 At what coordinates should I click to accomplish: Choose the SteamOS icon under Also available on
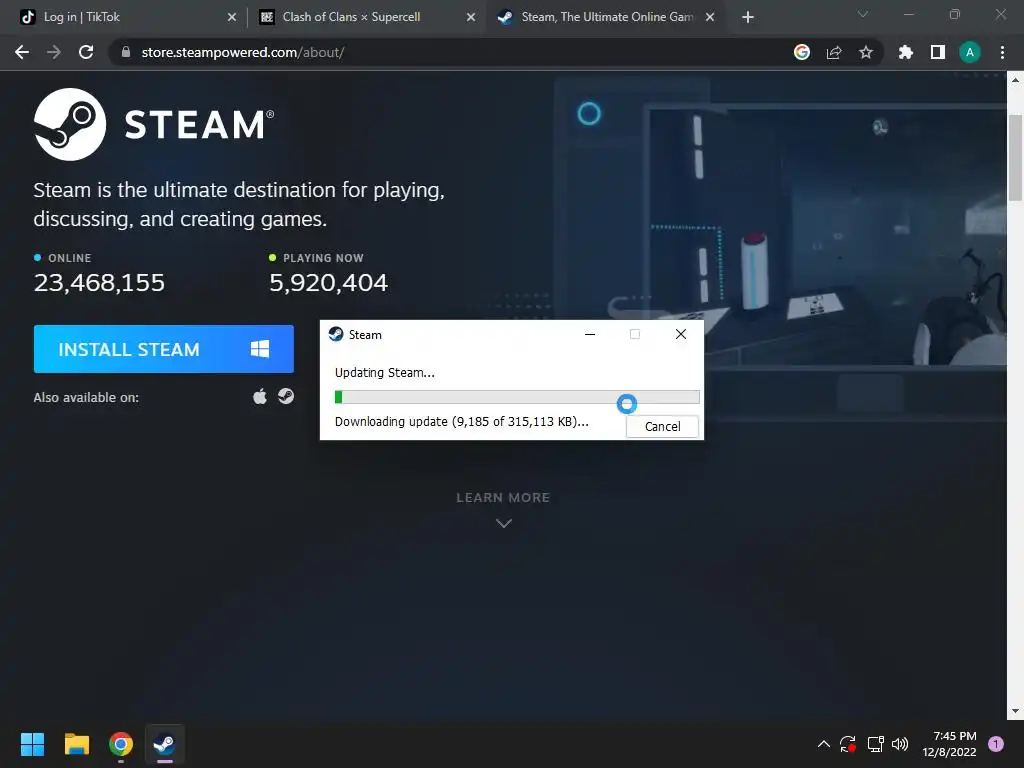pos(286,396)
